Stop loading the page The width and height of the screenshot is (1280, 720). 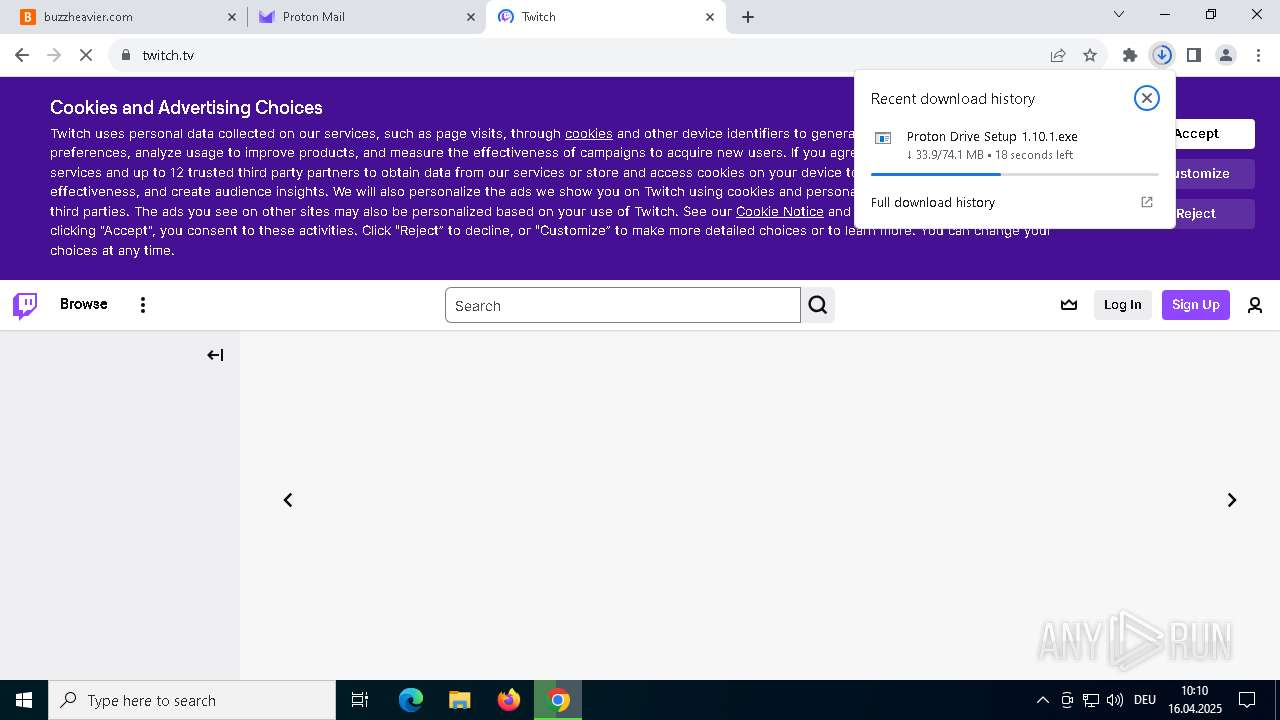point(86,55)
